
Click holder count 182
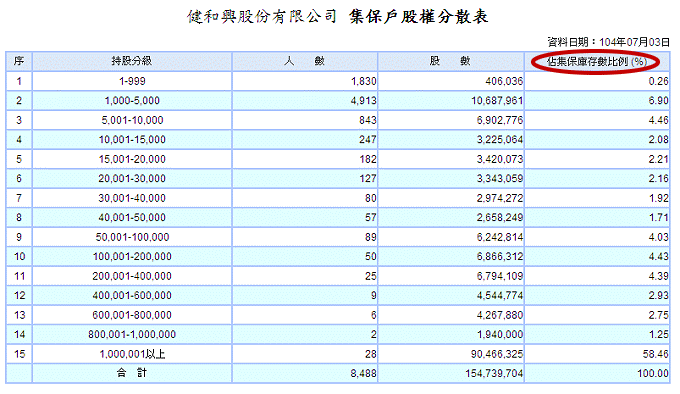click(x=368, y=159)
